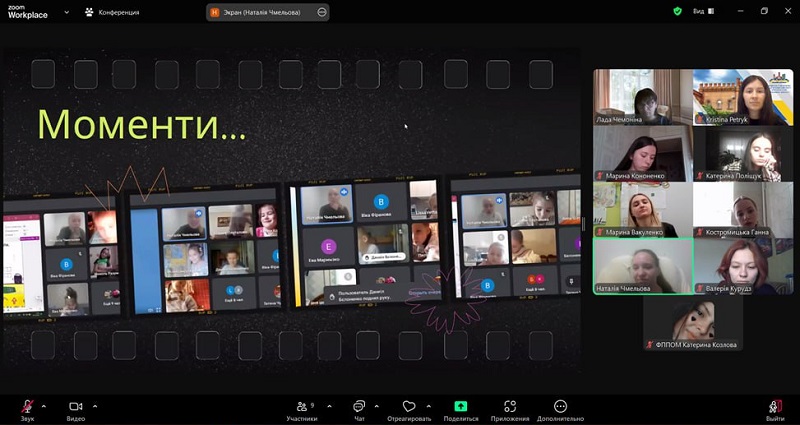This screenshot has width=800, height=425.
Task: Open options circle icon on the Экран tab
Action: 322,12
